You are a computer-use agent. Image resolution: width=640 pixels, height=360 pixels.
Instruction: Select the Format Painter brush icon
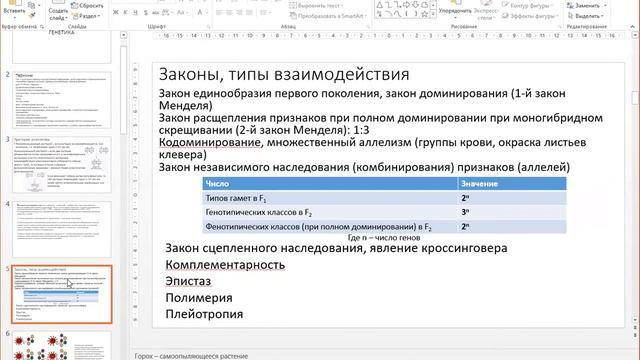coord(32,16)
